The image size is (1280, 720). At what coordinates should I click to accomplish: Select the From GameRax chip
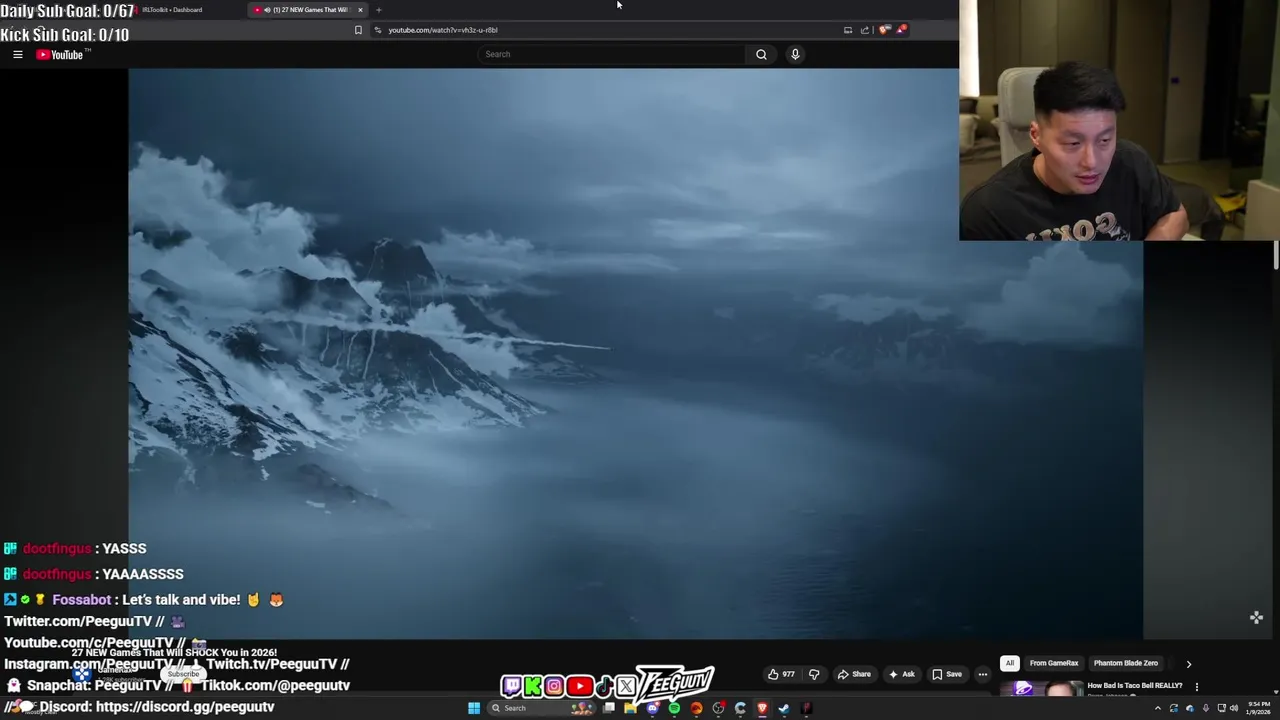coord(1054,663)
